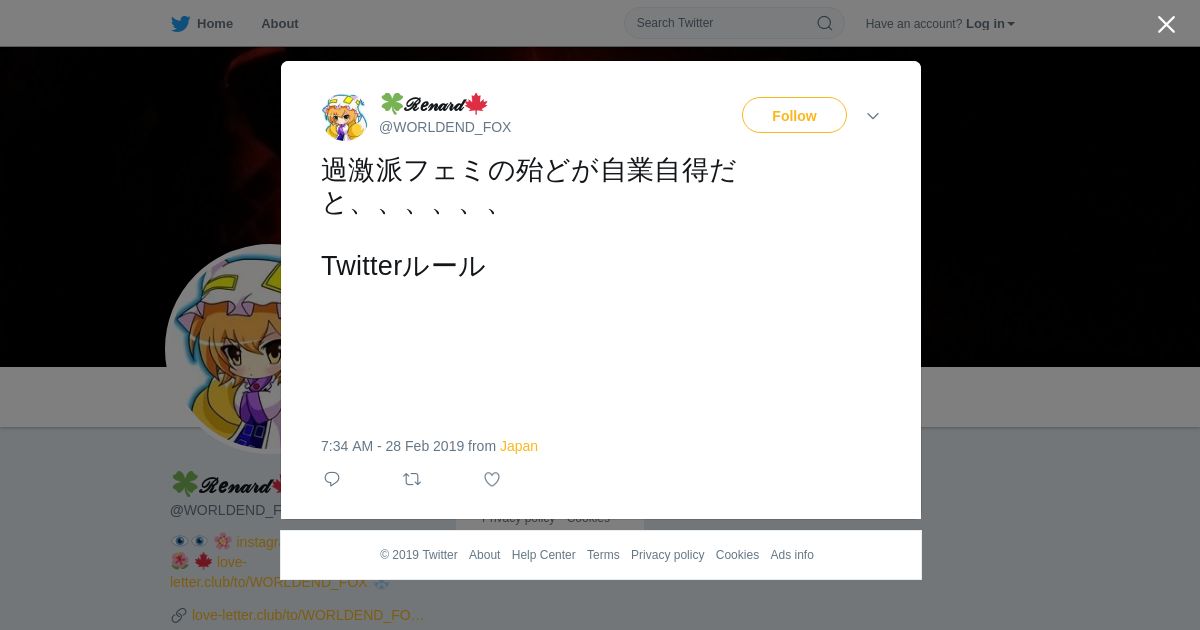Close the tweet overlay with X icon

(1166, 24)
